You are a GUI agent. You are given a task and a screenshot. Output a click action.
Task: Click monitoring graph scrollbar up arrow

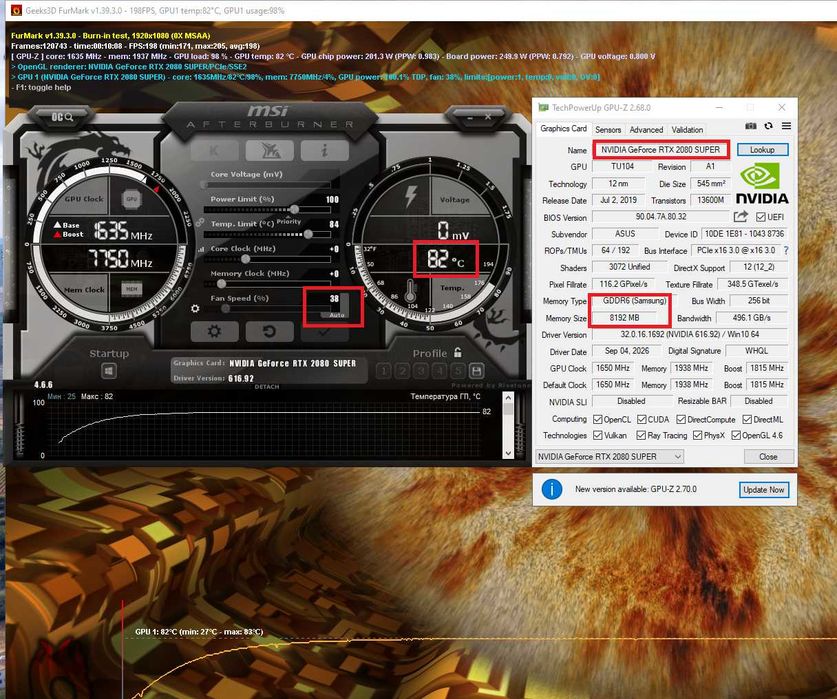(x=508, y=397)
